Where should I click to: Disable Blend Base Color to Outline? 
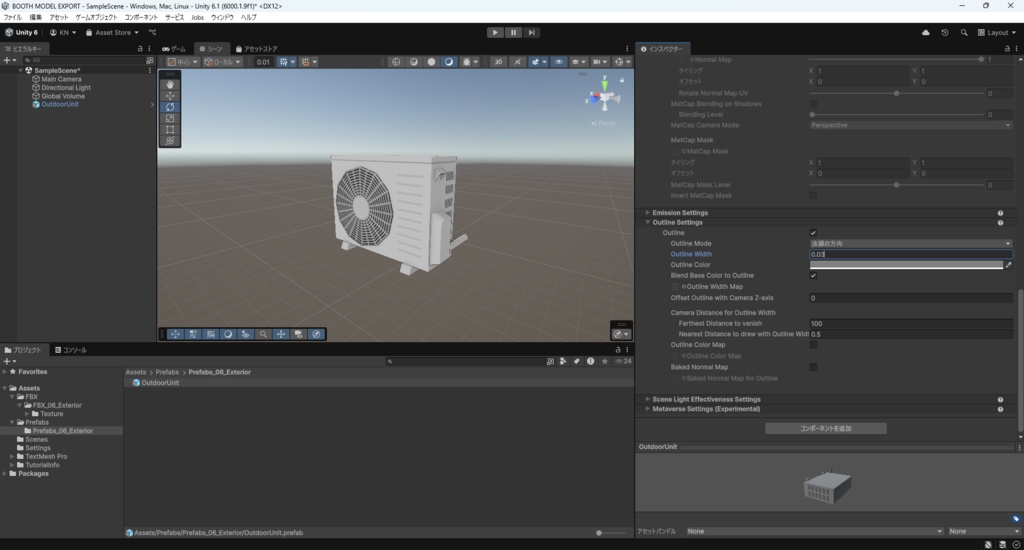coord(813,275)
